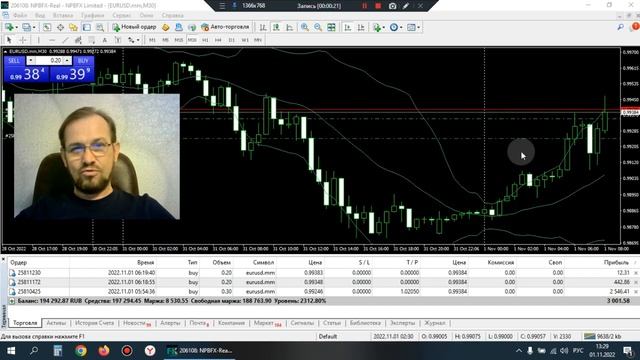Select the Cursor arrow tool
Image resolution: width=640 pixels, height=360 pixels.
point(9,40)
